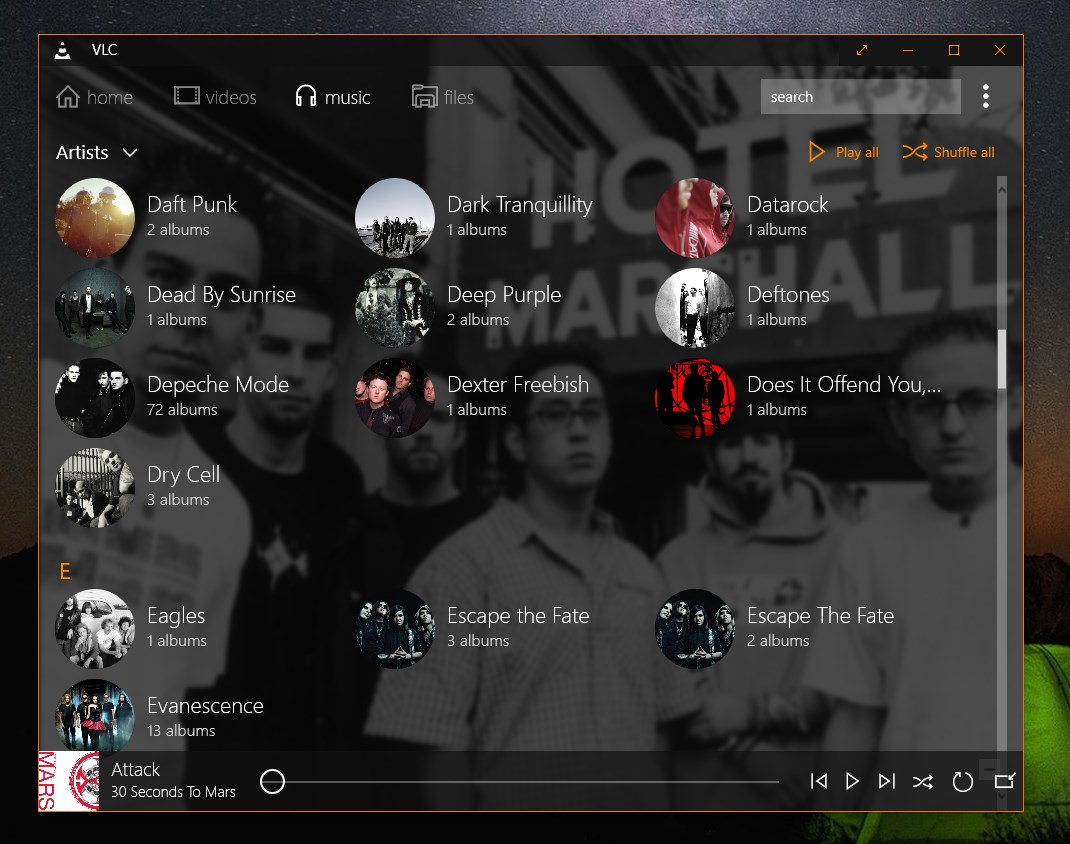Go to the home screen
Screen dimensions: 1070x844
95,96
